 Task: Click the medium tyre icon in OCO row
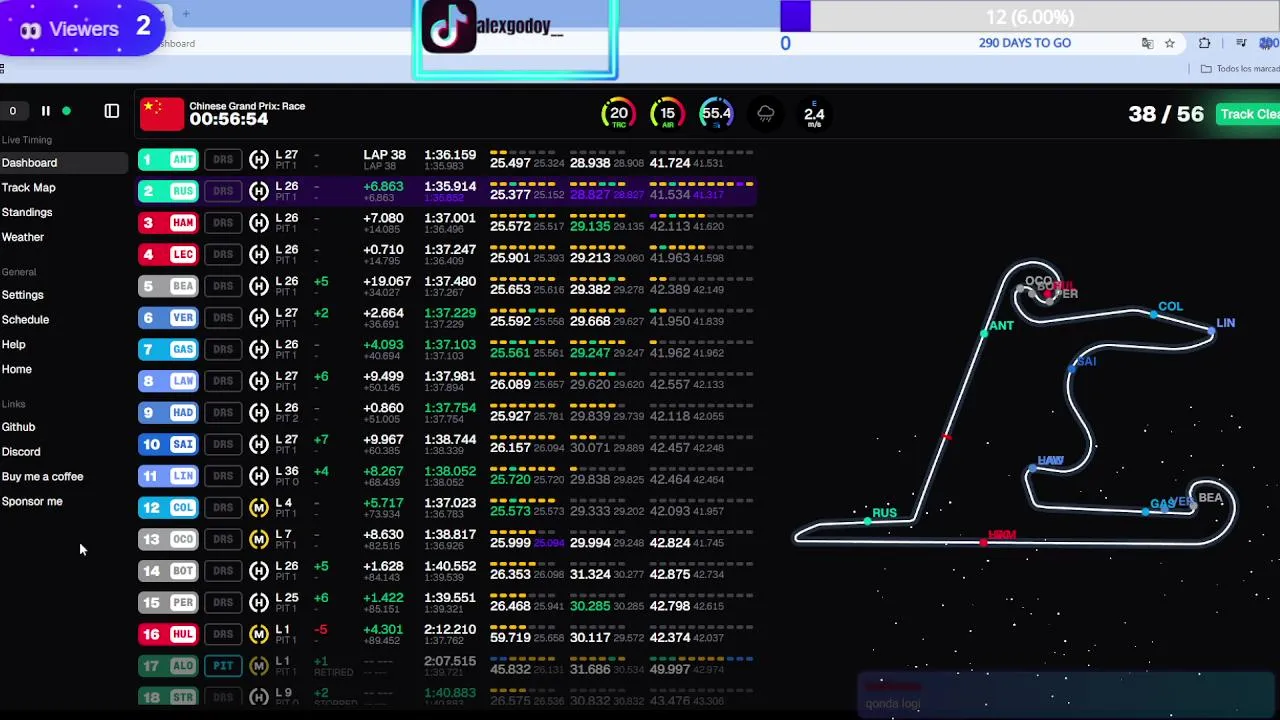[x=259, y=539]
